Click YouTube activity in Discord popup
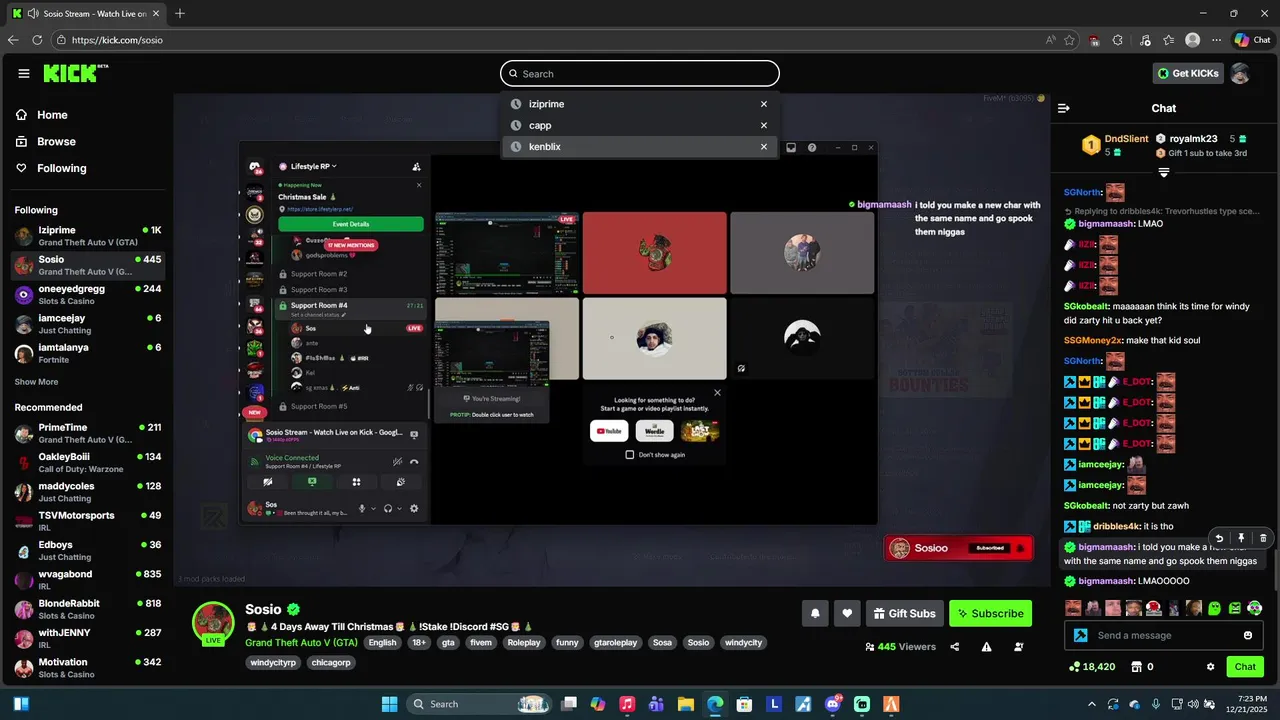1280x720 pixels. click(x=610, y=431)
